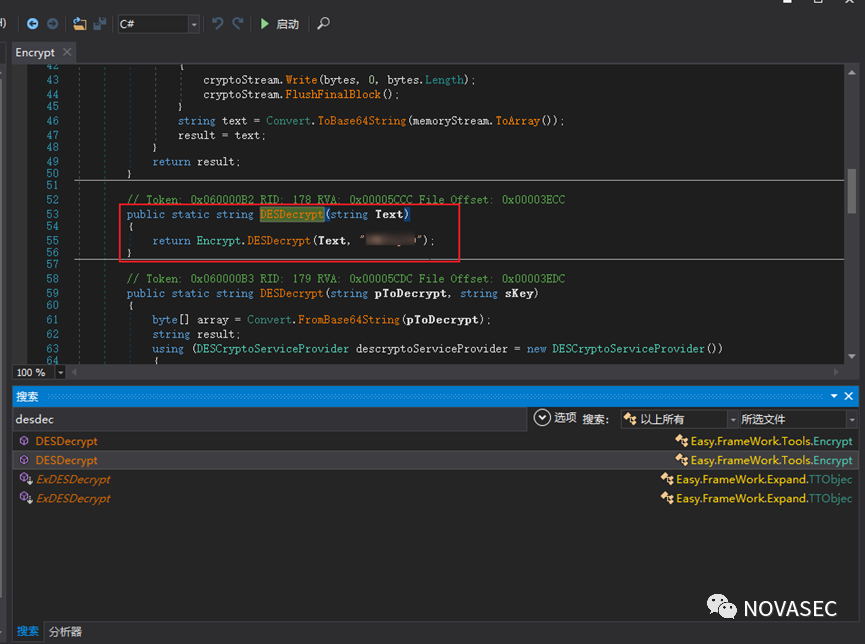
Task: Click the open file folder icon
Action: point(79,23)
